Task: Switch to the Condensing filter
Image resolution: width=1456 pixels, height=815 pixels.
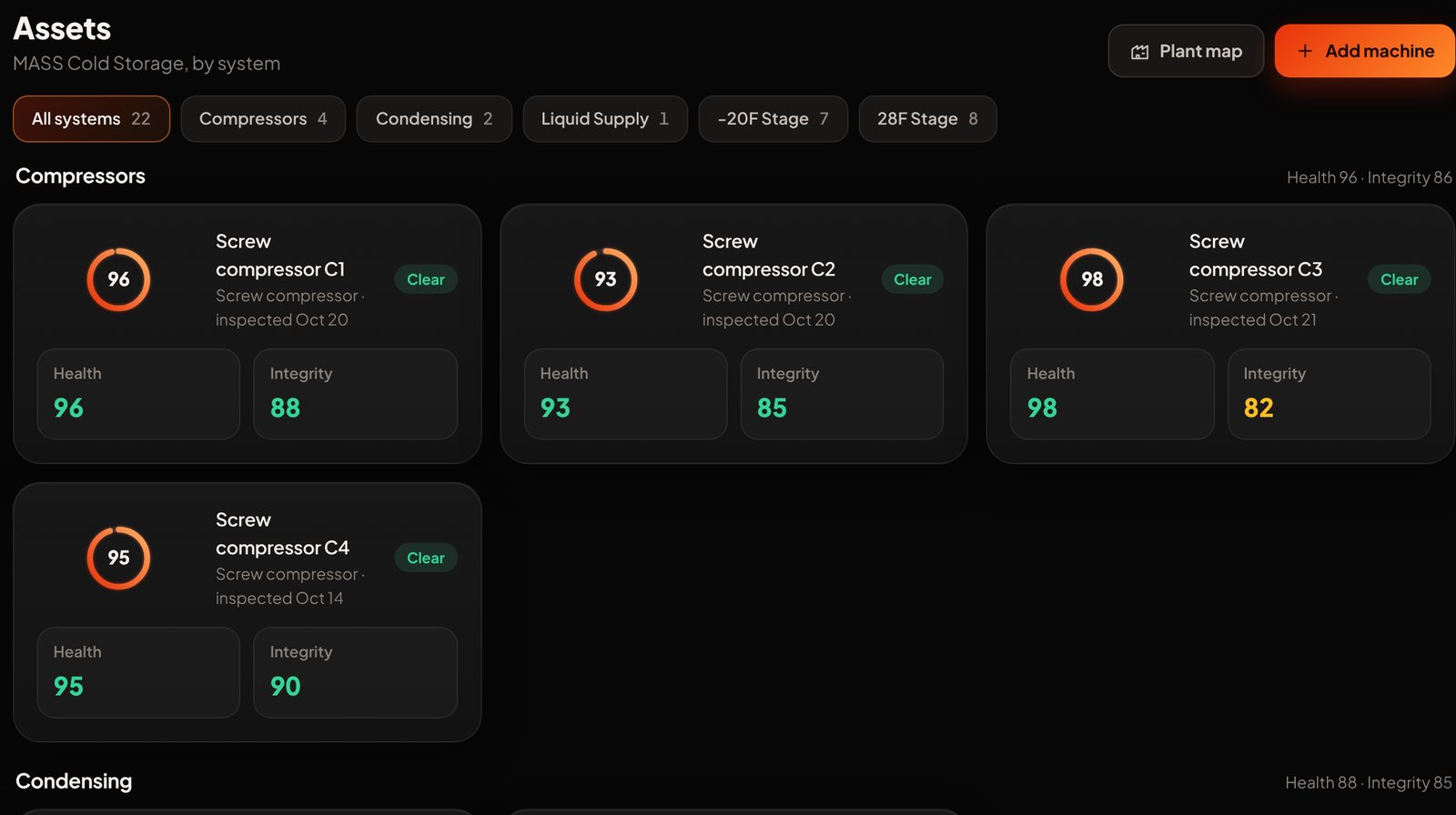Action: point(434,119)
